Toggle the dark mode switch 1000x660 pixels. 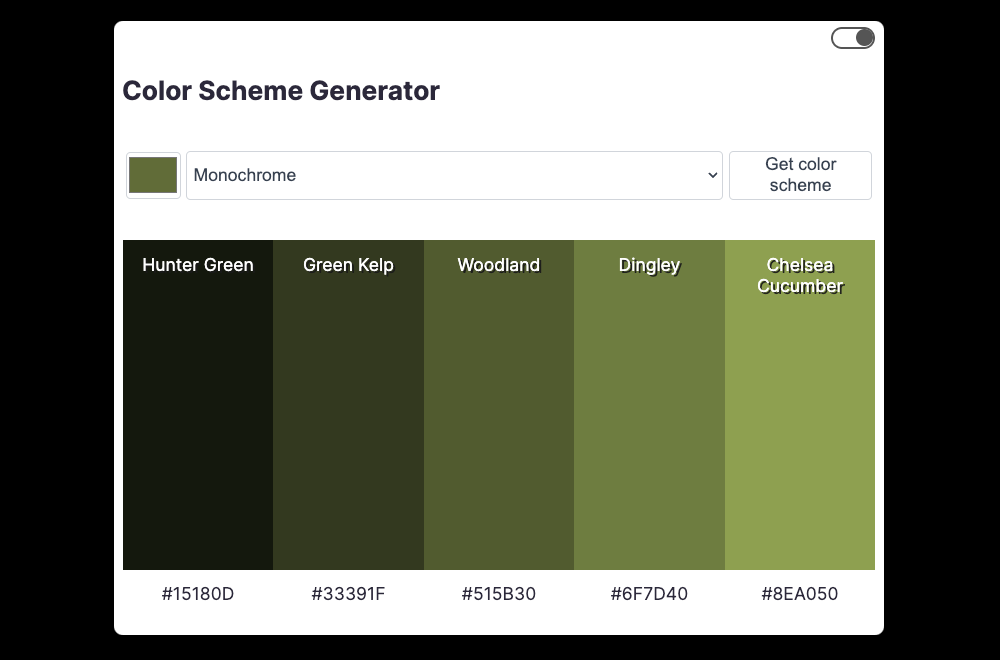tap(852, 38)
